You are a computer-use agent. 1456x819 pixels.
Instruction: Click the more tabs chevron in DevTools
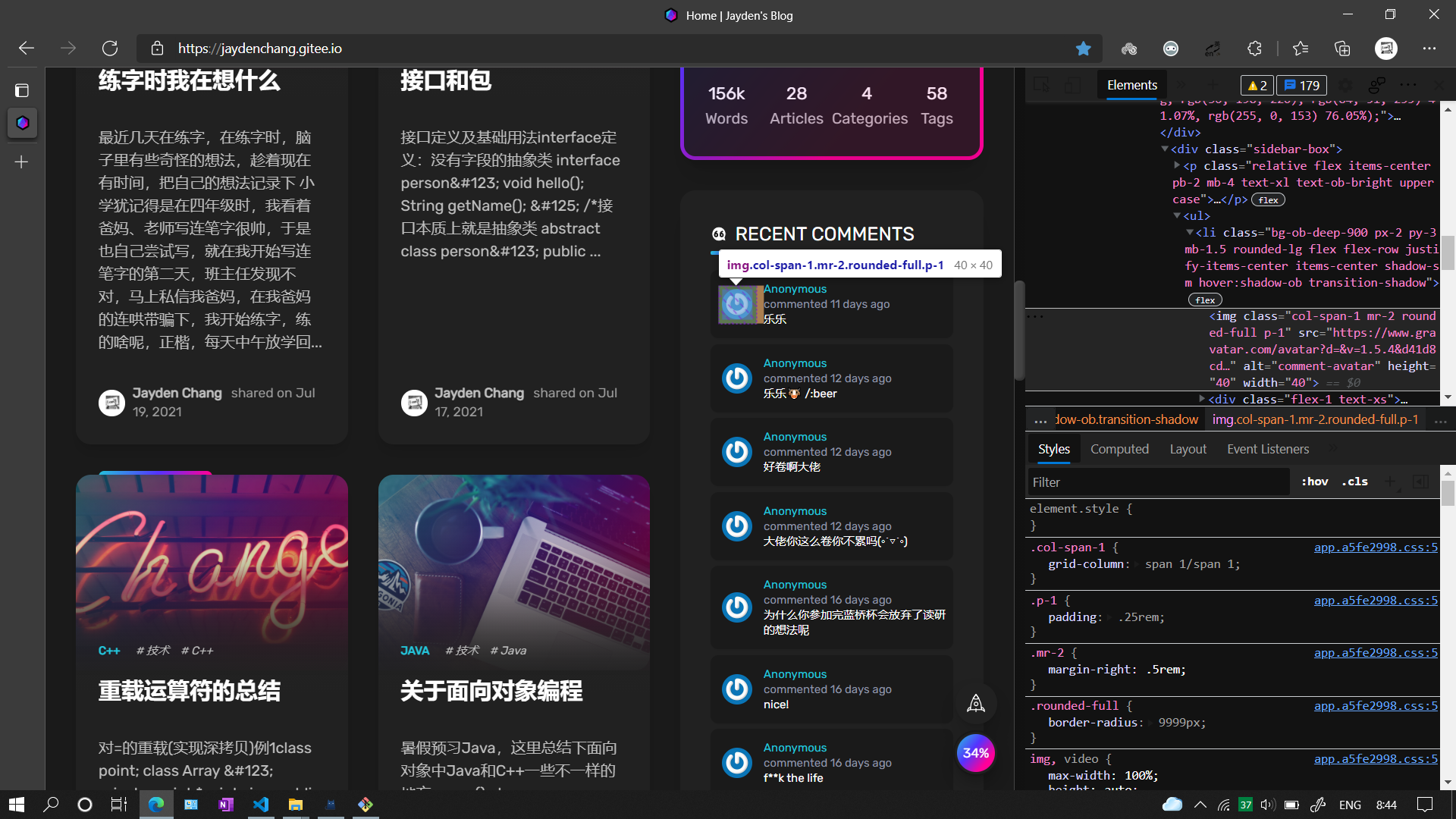(x=1181, y=85)
